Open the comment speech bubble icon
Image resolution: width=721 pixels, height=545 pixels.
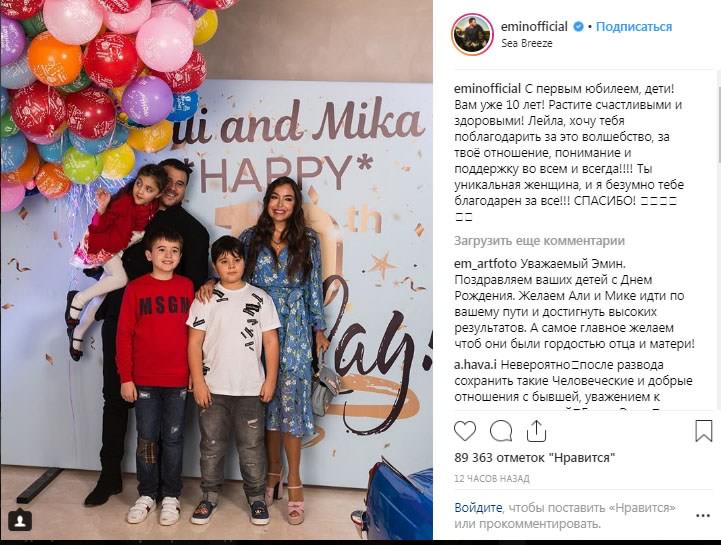[501, 431]
